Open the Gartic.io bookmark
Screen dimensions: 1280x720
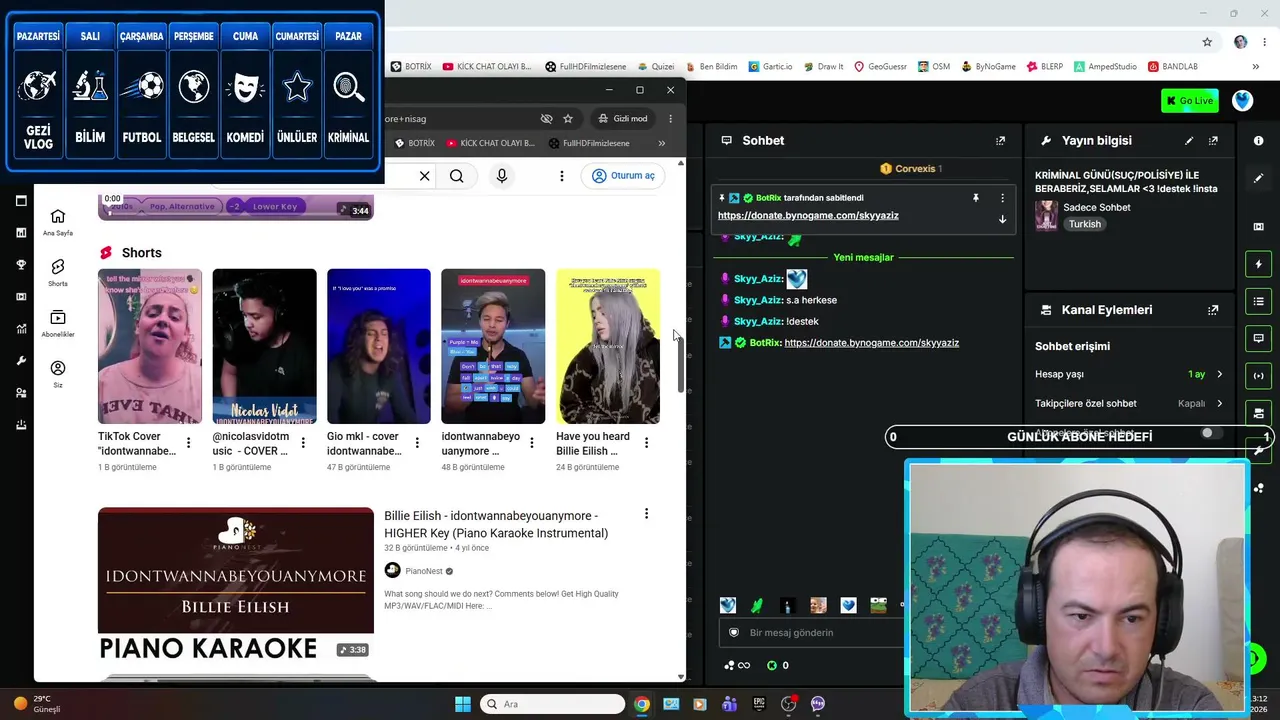[x=769, y=67]
